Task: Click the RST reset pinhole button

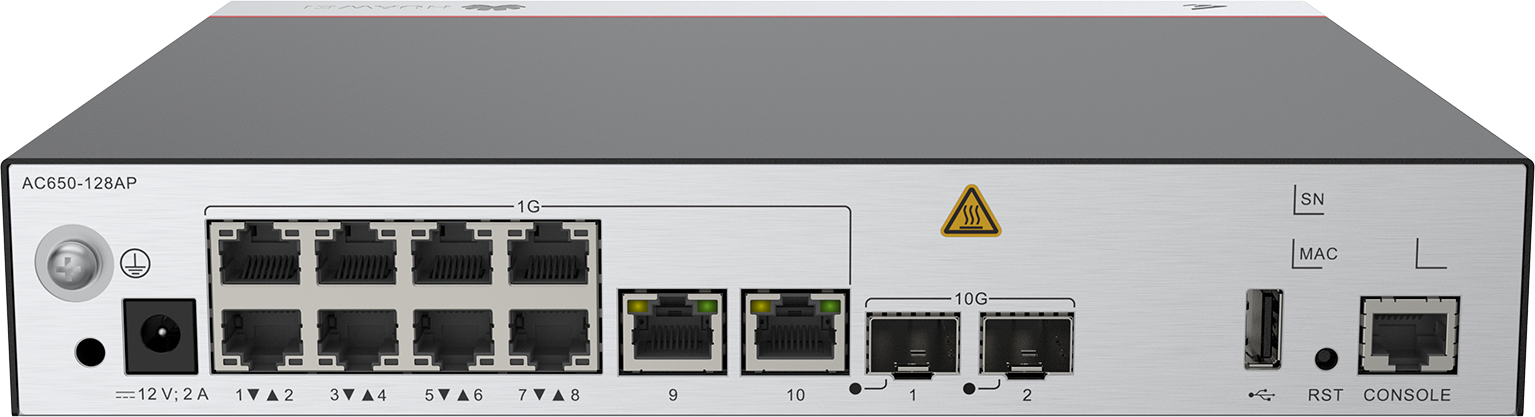Action: click(1326, 358)
